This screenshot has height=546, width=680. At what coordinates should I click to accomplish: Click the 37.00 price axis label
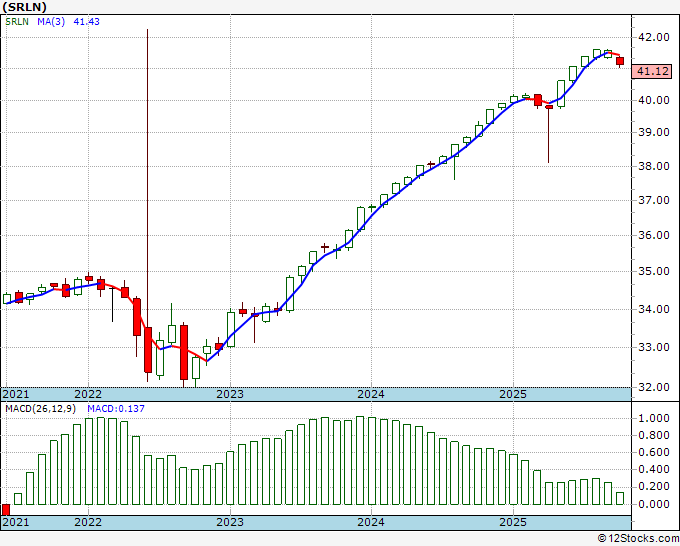654,200
